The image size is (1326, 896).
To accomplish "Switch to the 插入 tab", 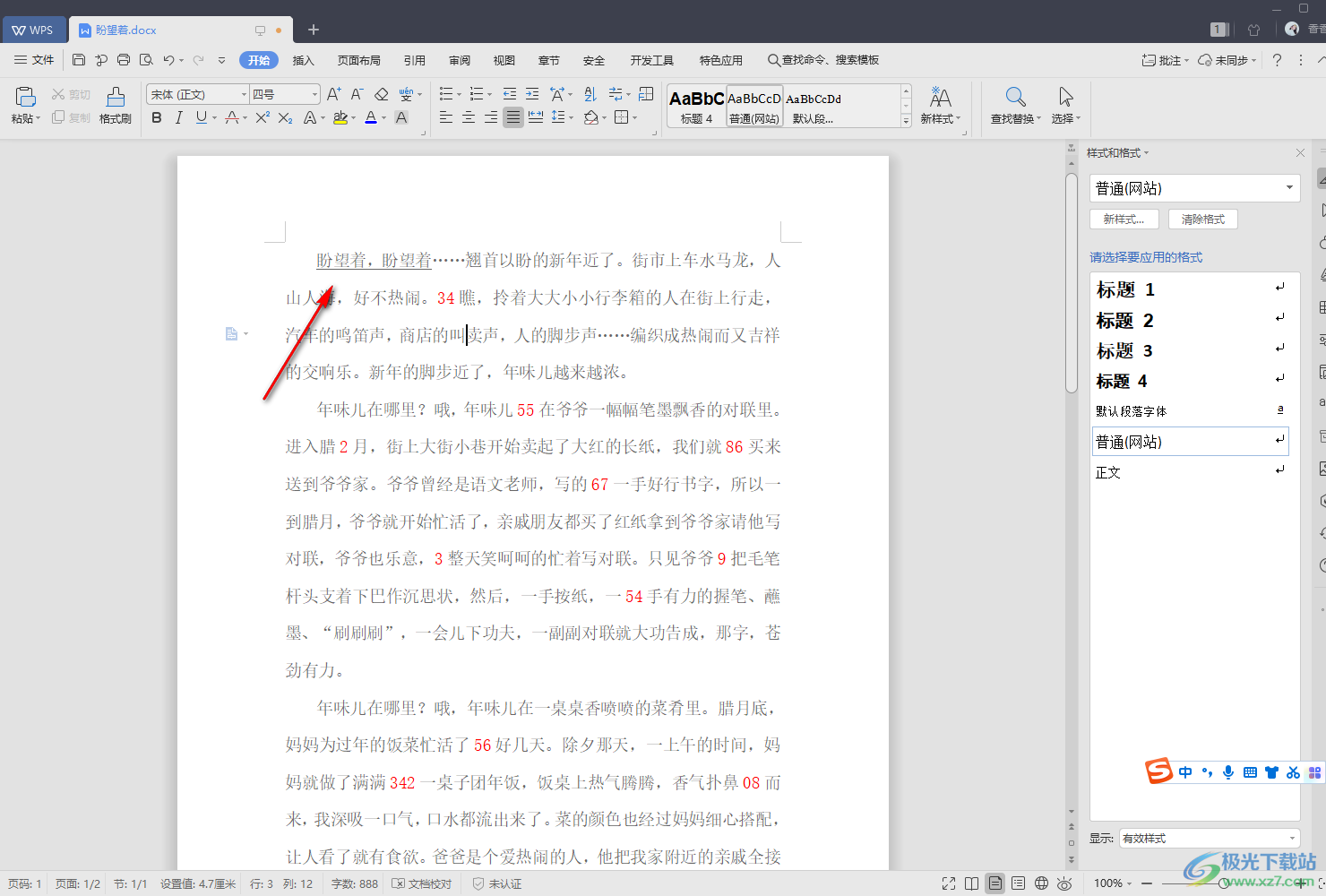I will (x=304, y=60).
